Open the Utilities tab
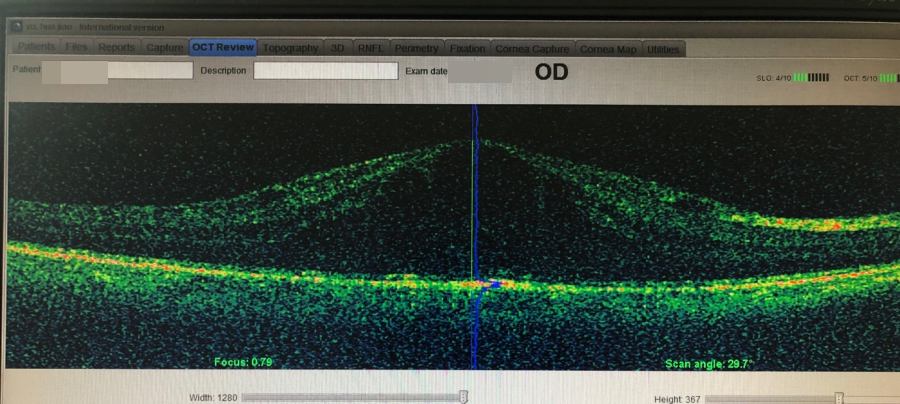 click(662, 47)
